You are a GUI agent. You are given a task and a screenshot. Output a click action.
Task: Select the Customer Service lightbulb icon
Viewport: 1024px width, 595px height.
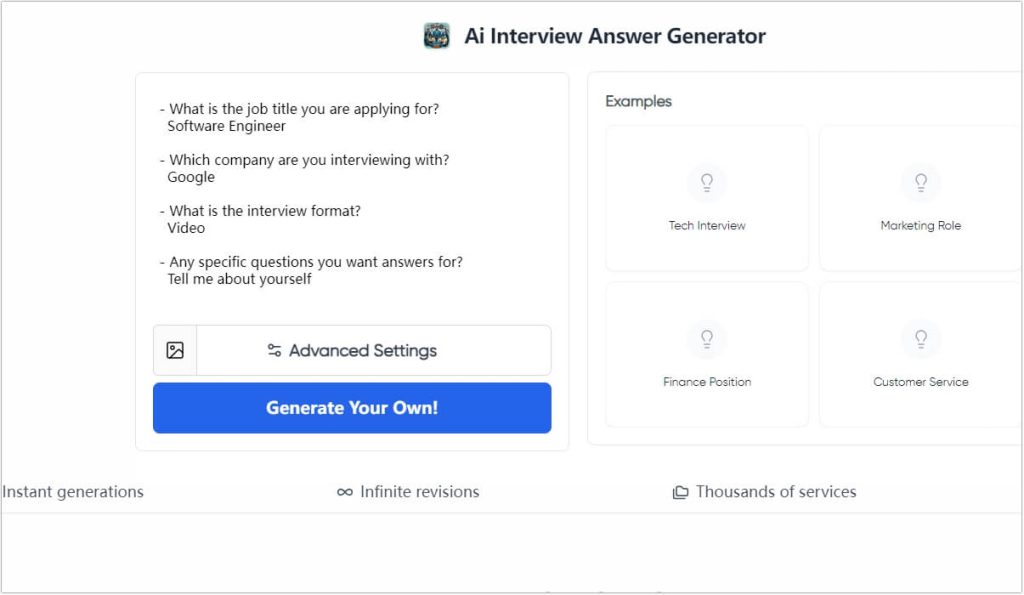click(921, 338)
